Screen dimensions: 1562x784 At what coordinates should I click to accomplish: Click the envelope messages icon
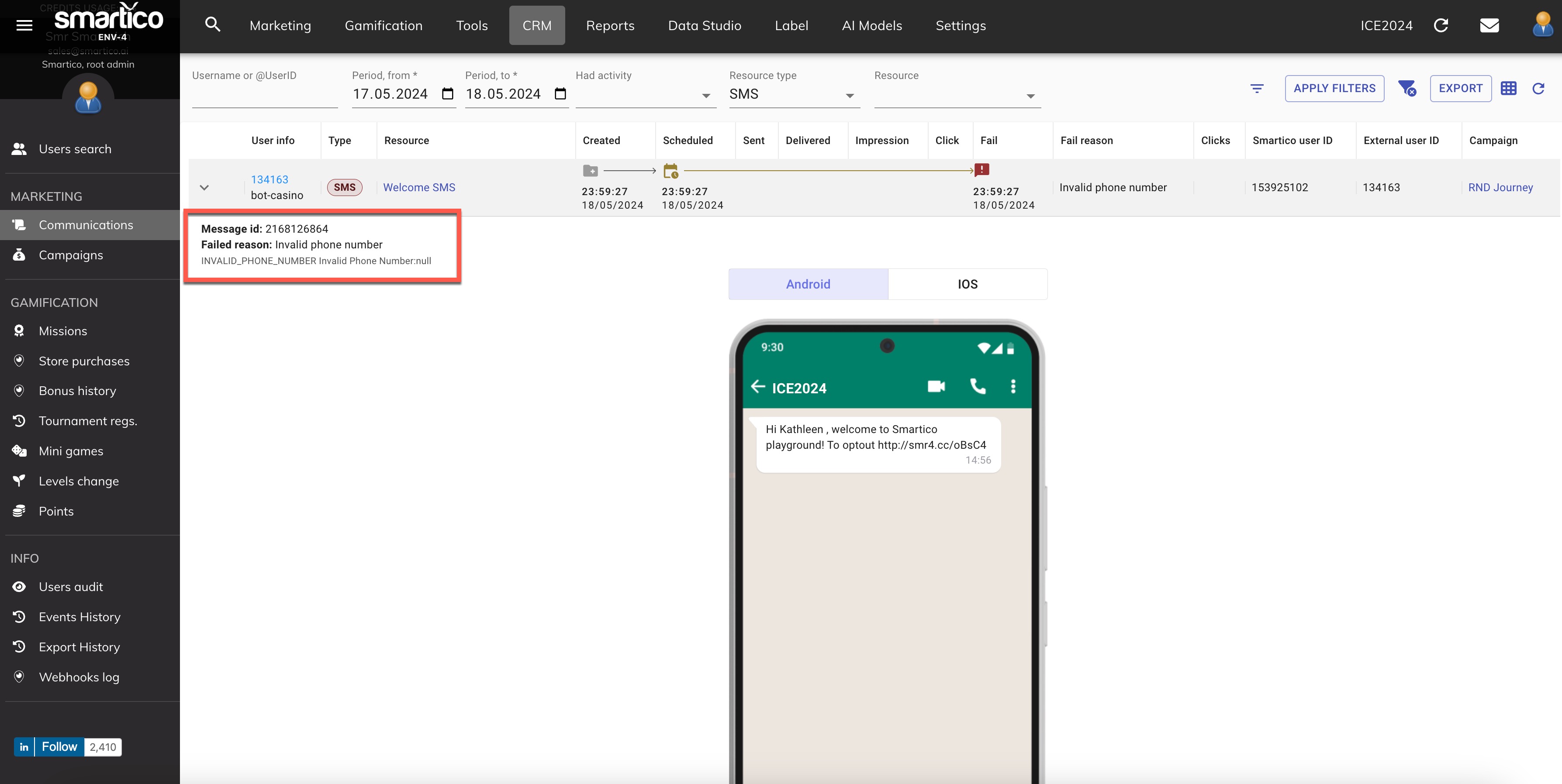(1489, 25)
